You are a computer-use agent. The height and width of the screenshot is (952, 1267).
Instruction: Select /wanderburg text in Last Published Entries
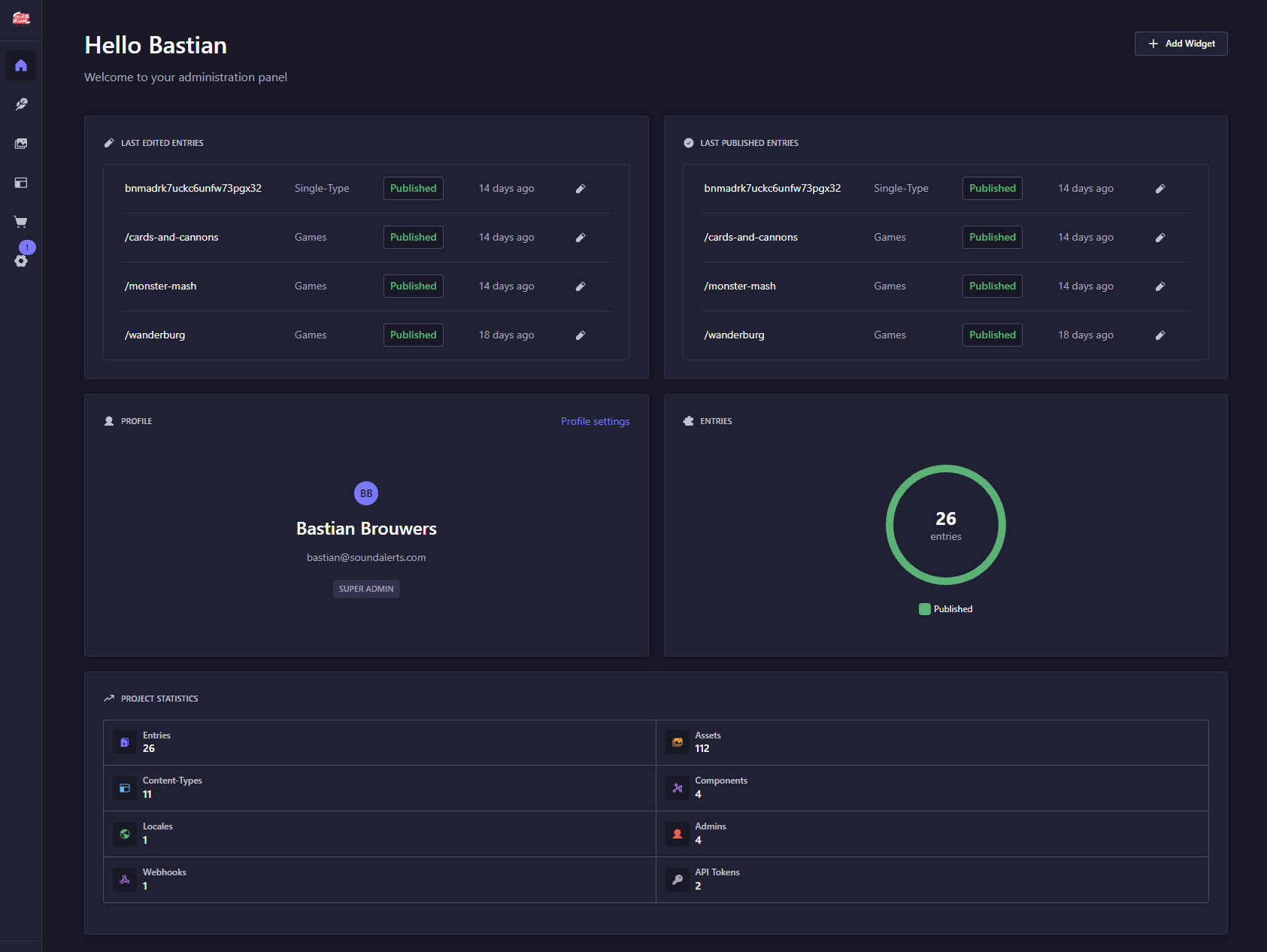(x=734, y=335)
